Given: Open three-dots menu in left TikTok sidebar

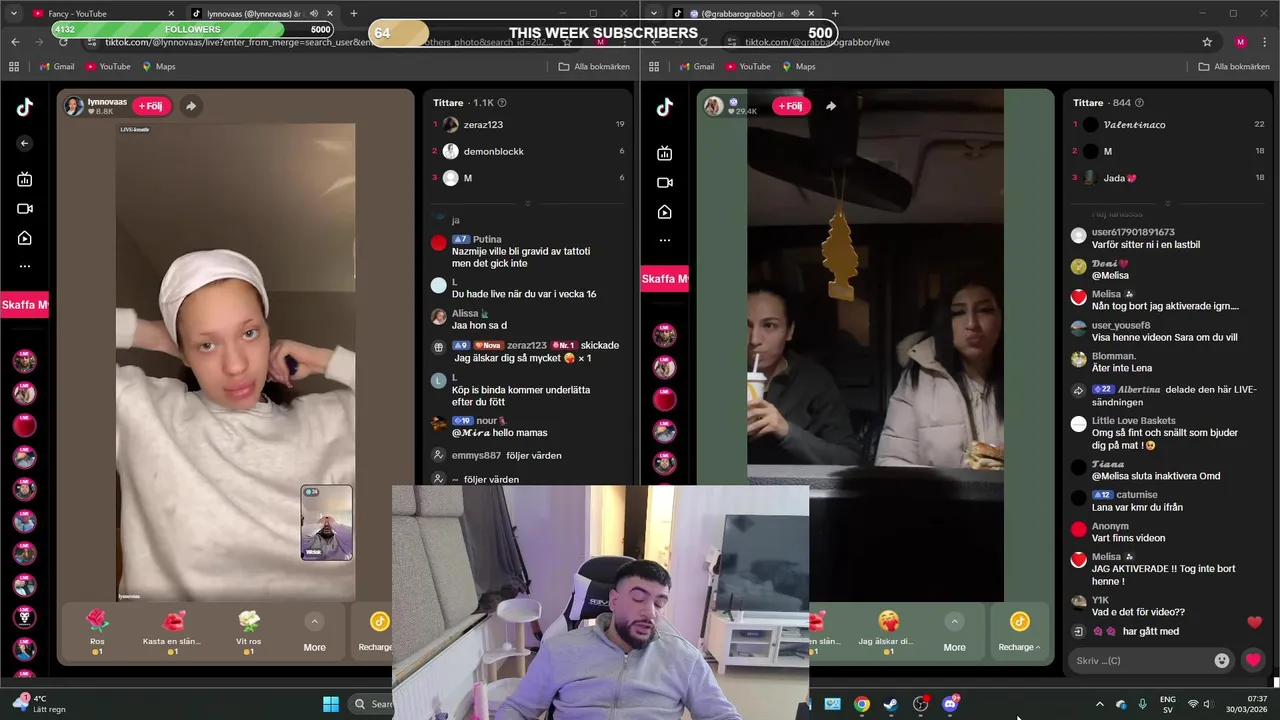Looking at the screenshot, I should [x=25, y=266].
